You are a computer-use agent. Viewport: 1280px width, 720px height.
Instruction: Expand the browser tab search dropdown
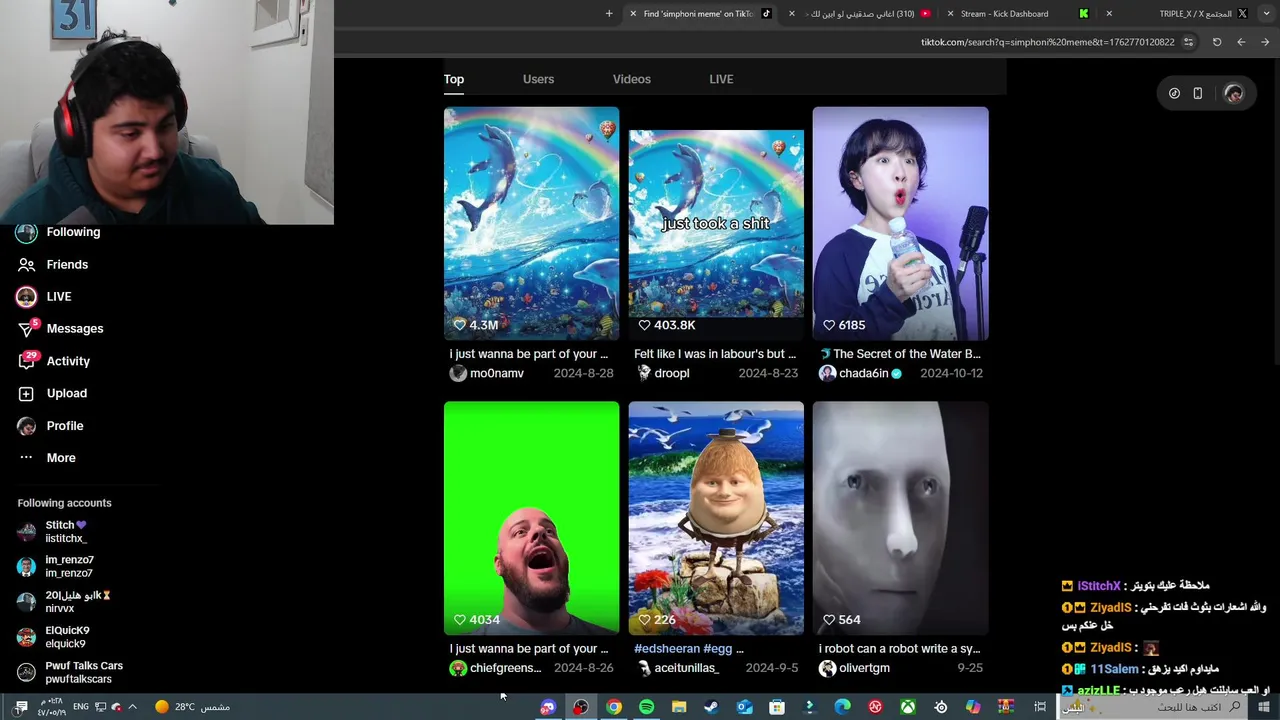(x=1265, y=14)
